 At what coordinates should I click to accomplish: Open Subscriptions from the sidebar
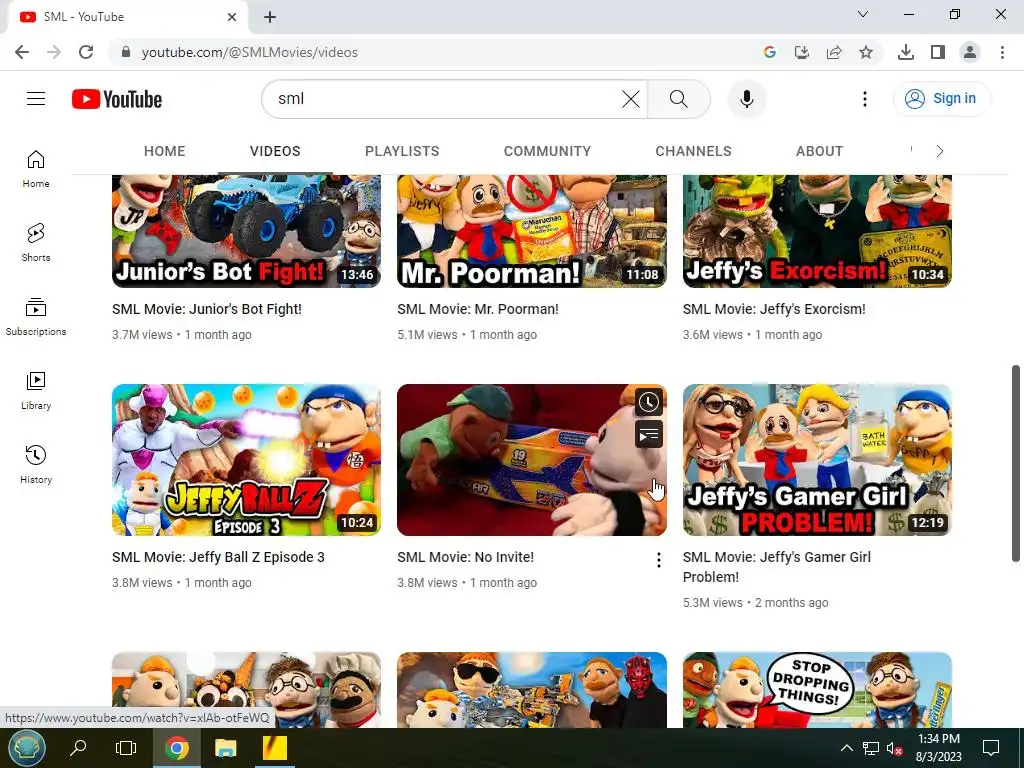pyautogui.click(x=36, y=317)
